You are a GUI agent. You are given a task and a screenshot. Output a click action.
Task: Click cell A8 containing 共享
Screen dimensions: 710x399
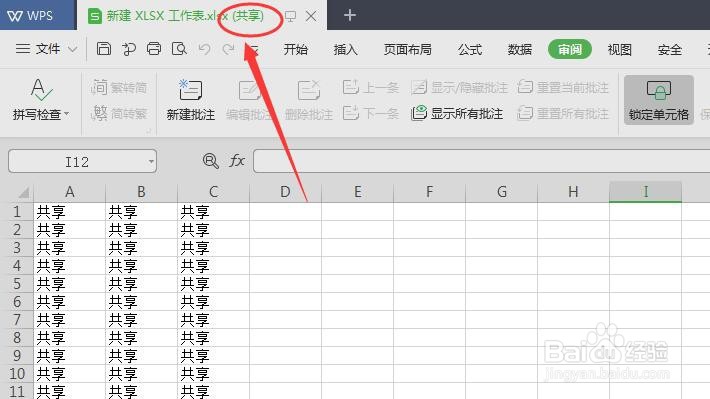click(x=69, y=337)
